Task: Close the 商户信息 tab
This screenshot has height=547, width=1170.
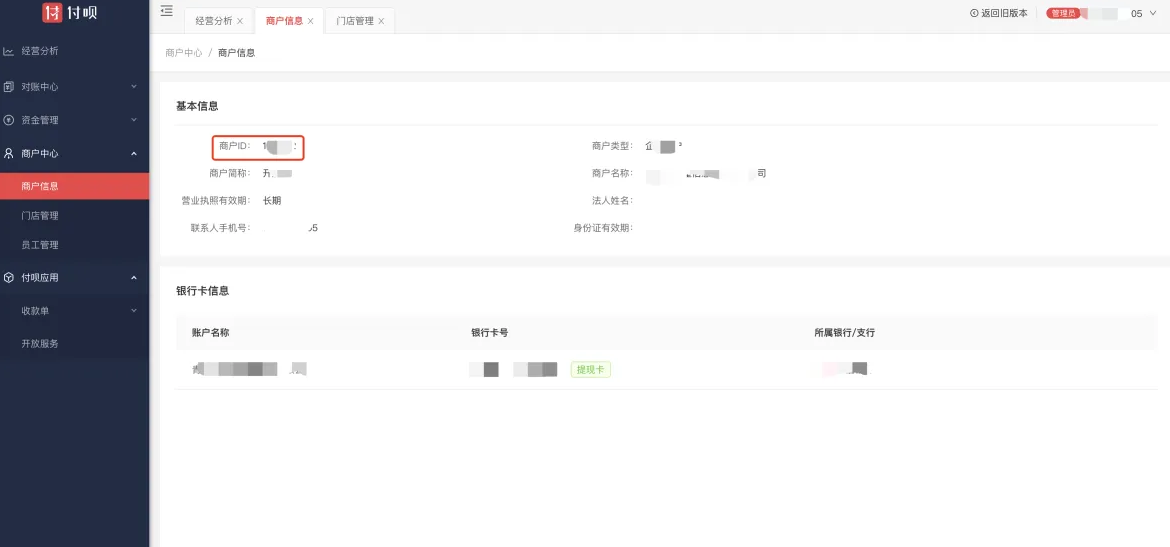Action: (310, 21)
